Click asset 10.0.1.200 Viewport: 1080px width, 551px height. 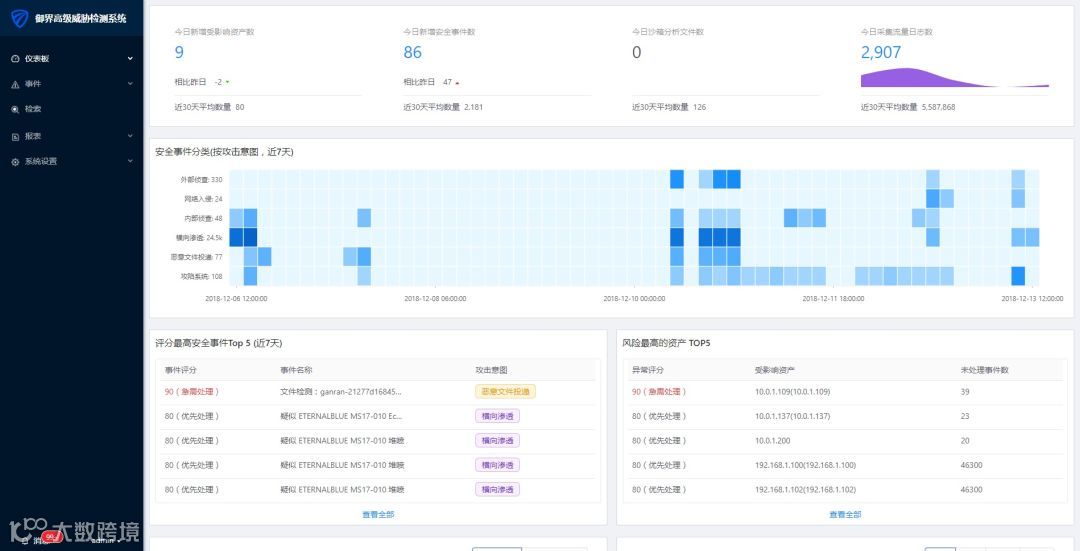pos(773,441)
